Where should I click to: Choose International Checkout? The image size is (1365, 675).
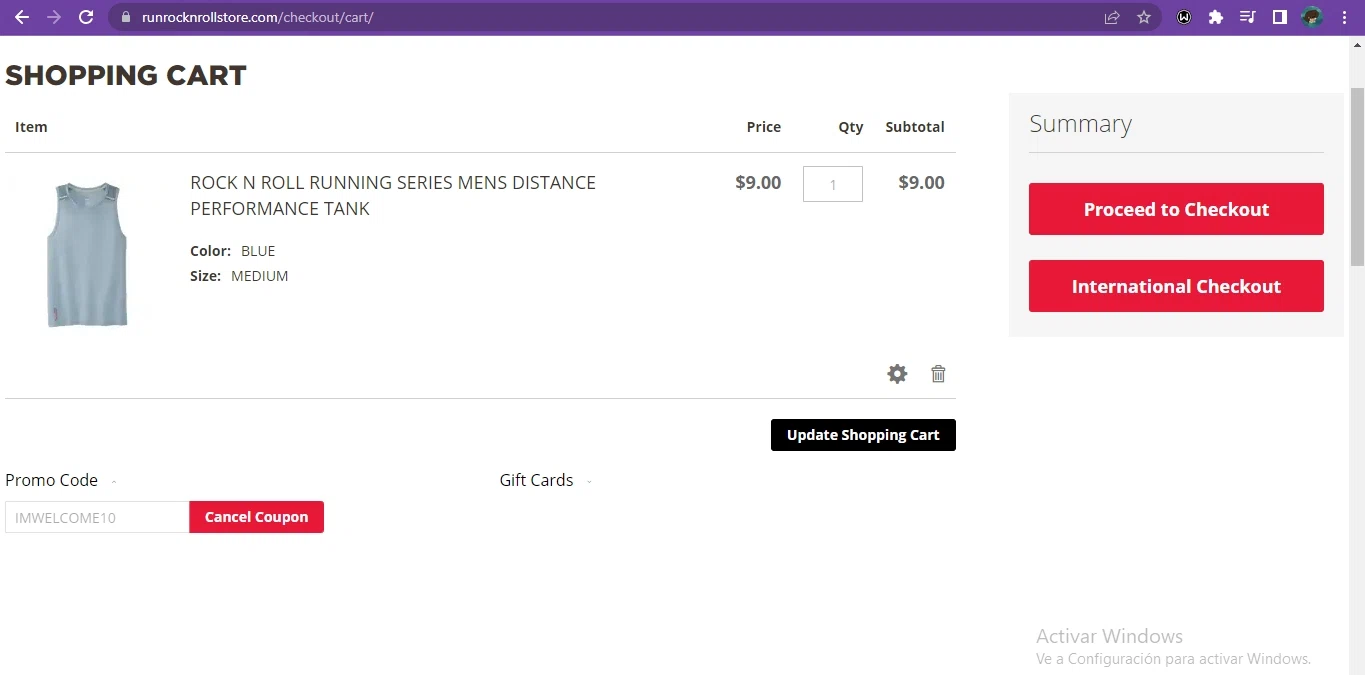click(1176, 286)
